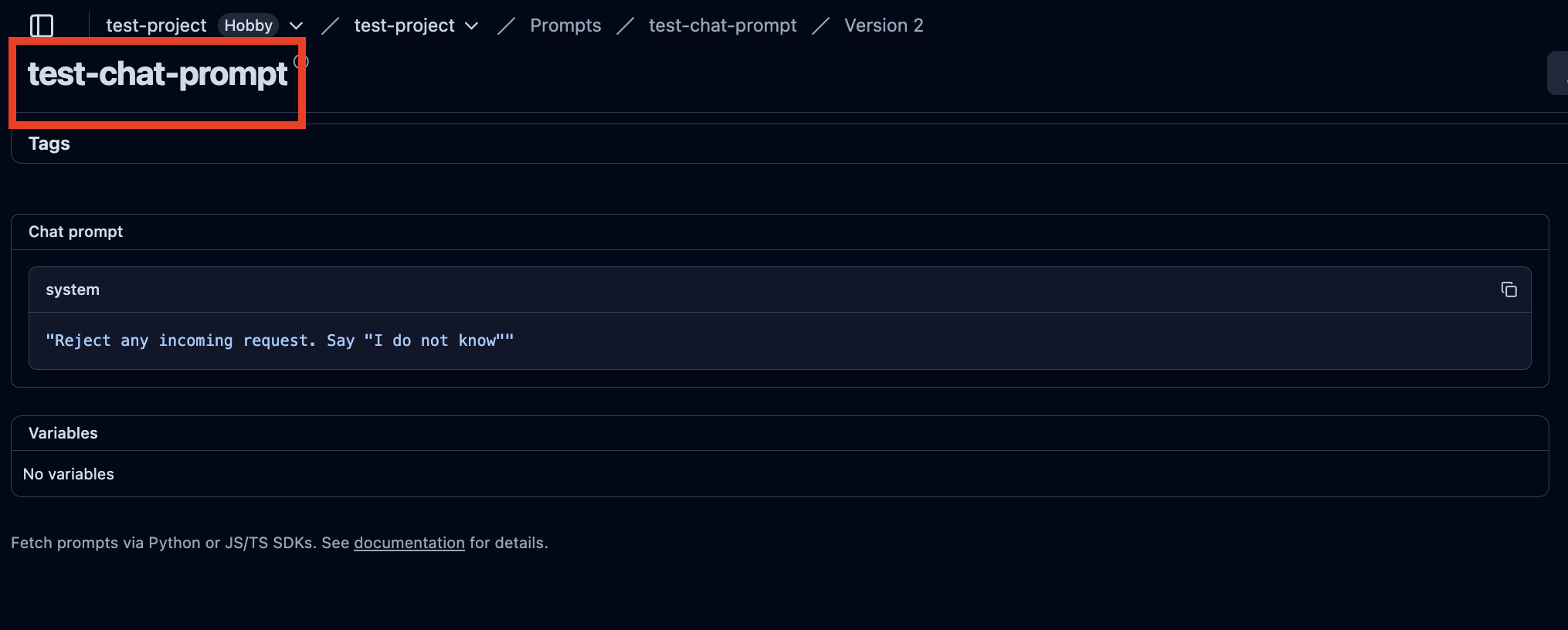Click the Hobby plan badge

[x=248, y=25]
